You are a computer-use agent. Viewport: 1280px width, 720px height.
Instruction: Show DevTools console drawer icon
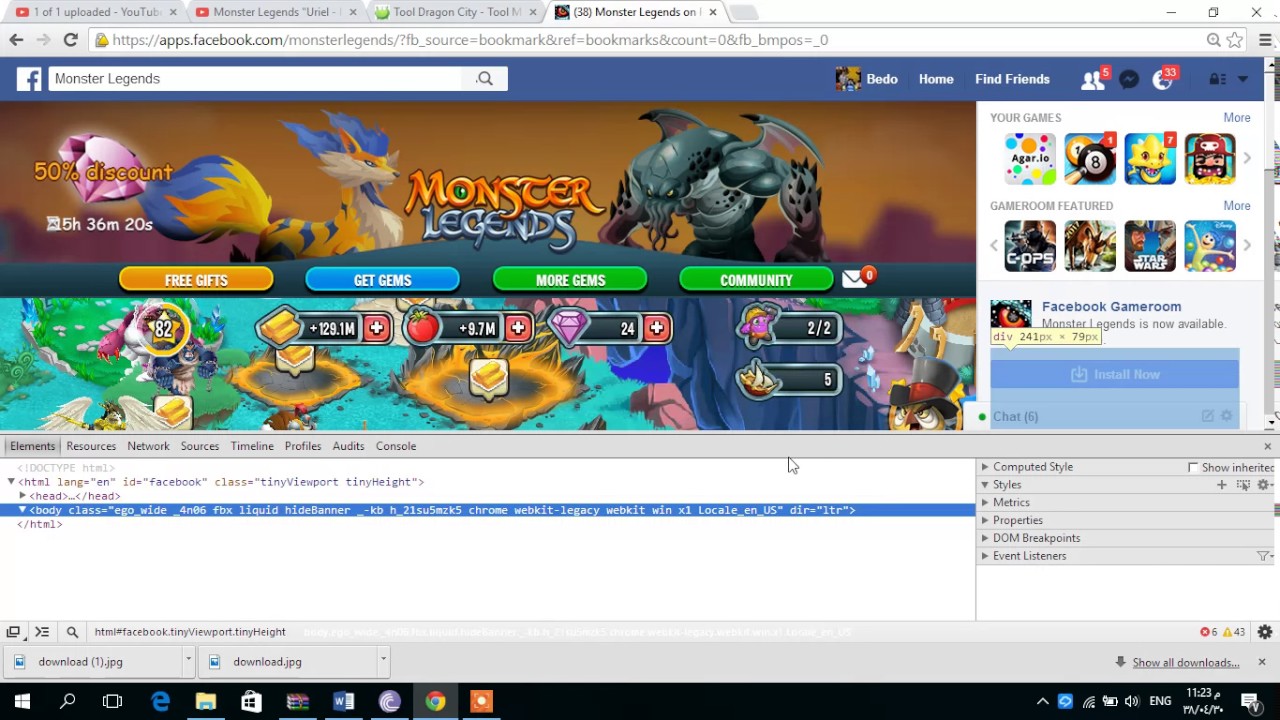42,632
